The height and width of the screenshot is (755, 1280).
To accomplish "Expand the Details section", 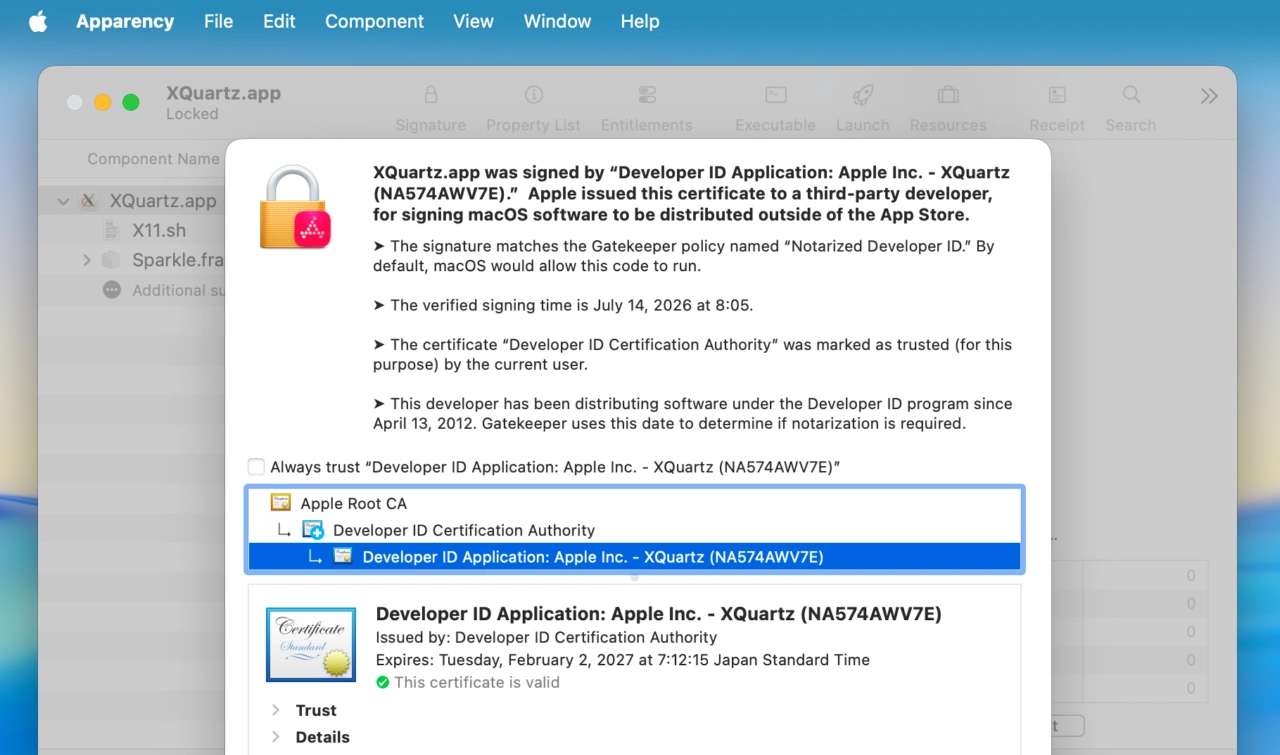I will (275, 737).
